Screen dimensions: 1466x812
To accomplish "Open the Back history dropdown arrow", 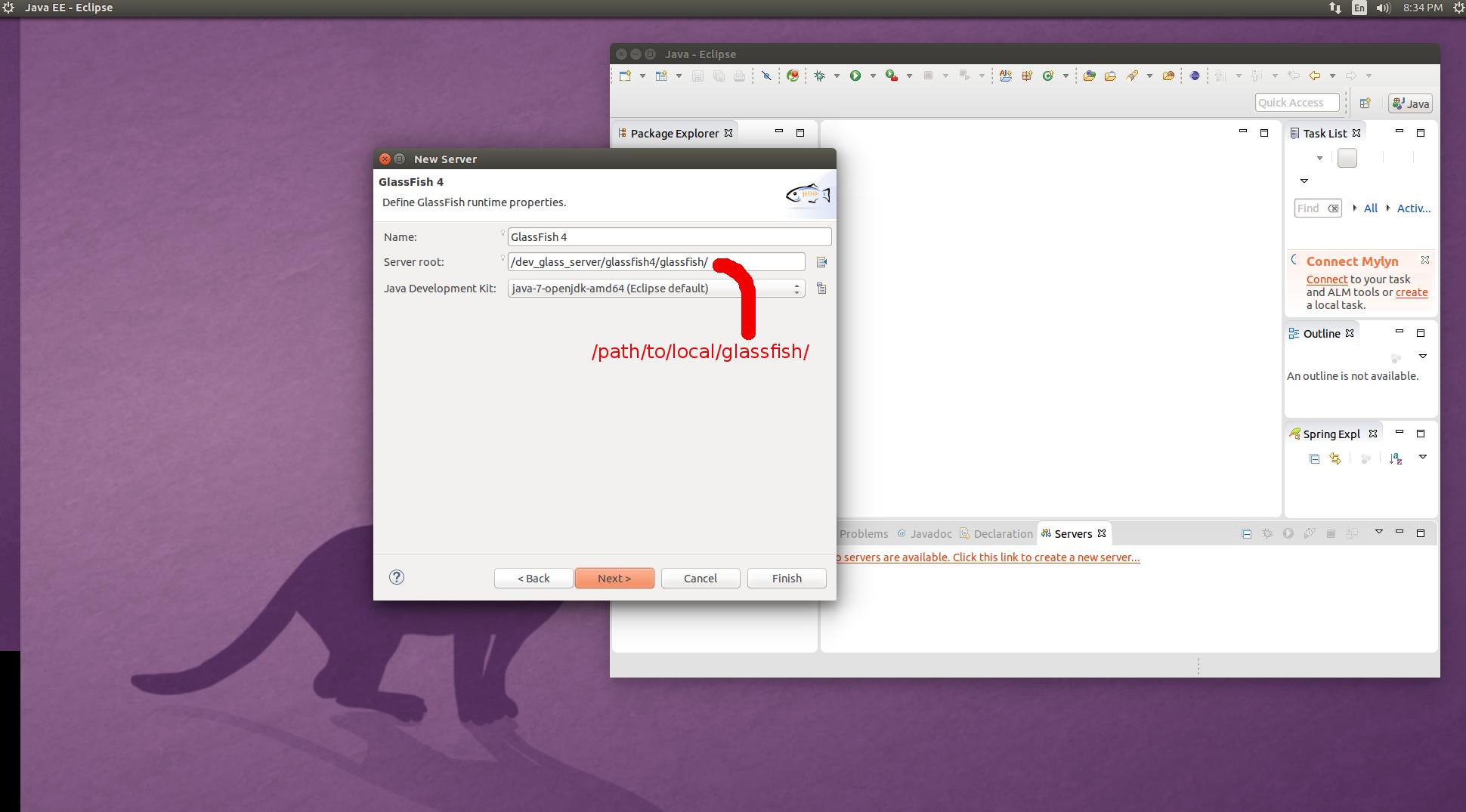I will (1332, 76).
